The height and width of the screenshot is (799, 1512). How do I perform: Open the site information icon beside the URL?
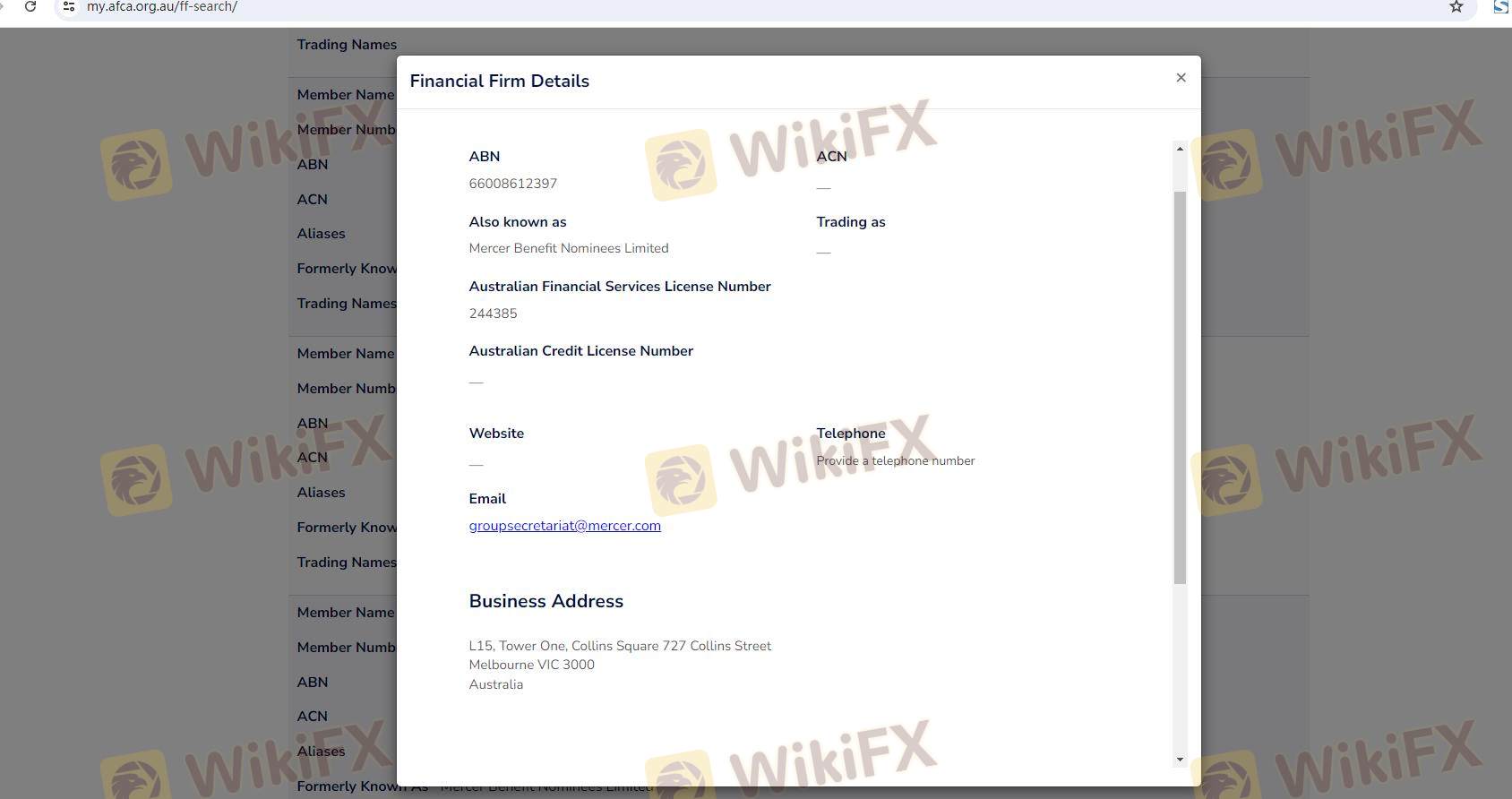(x=68, y=6)
